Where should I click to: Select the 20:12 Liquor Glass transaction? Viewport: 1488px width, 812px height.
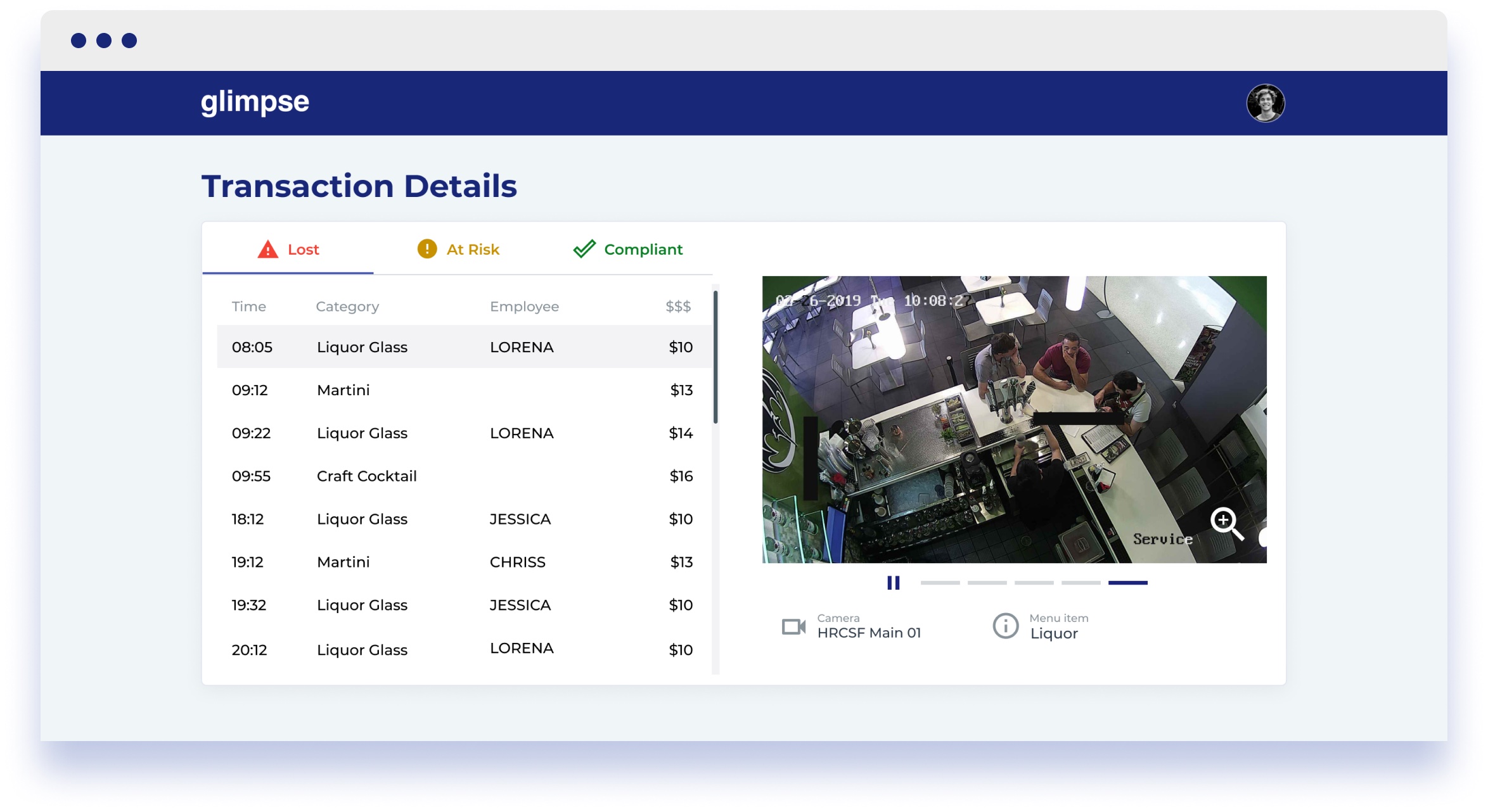coord(464,650)
